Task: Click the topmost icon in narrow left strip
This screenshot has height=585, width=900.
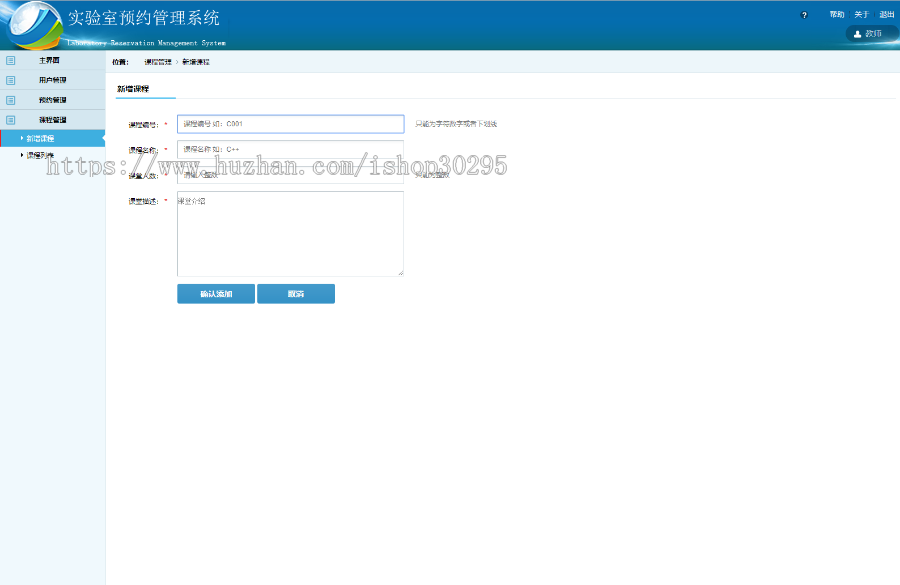Action: click(x=10, y=60)
